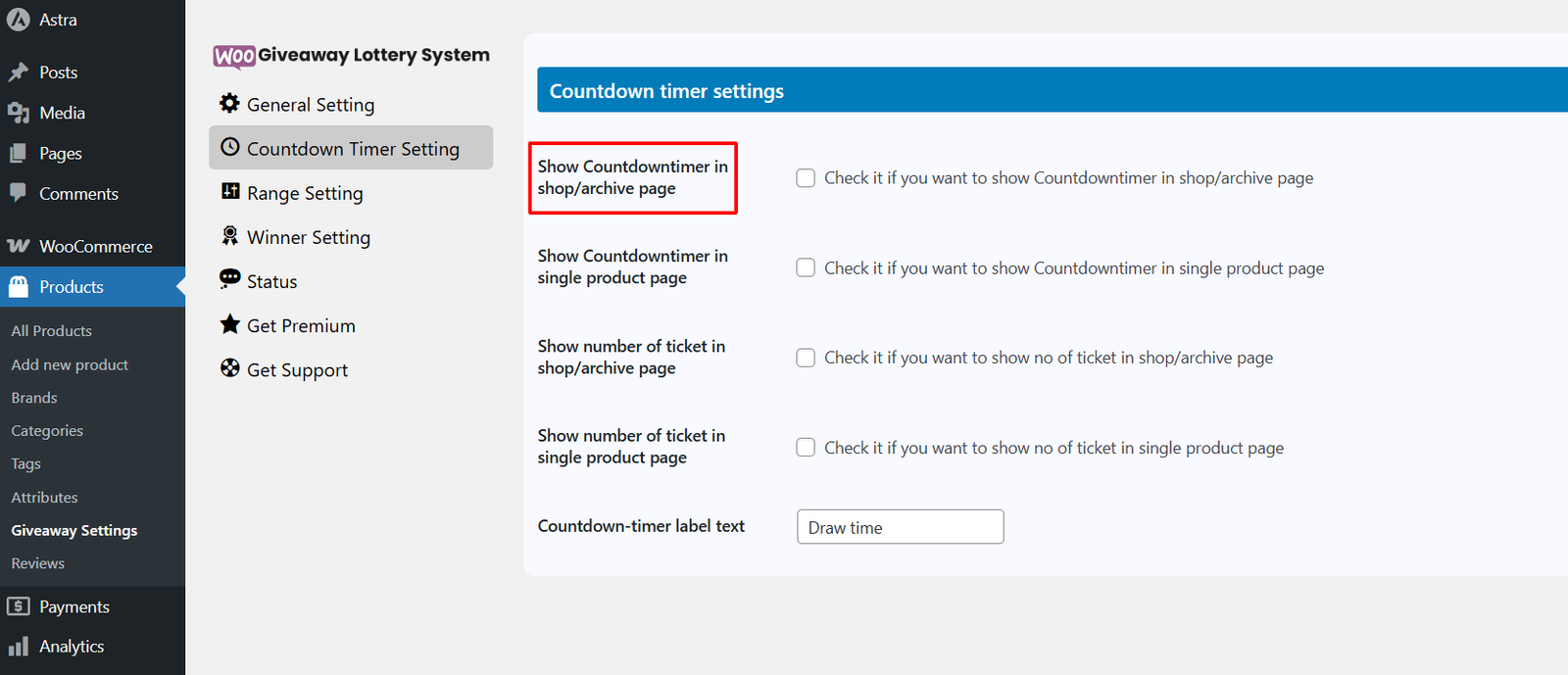Click the Countdown Timer clock icon
1568x675 pixels.
click(229, 147)
